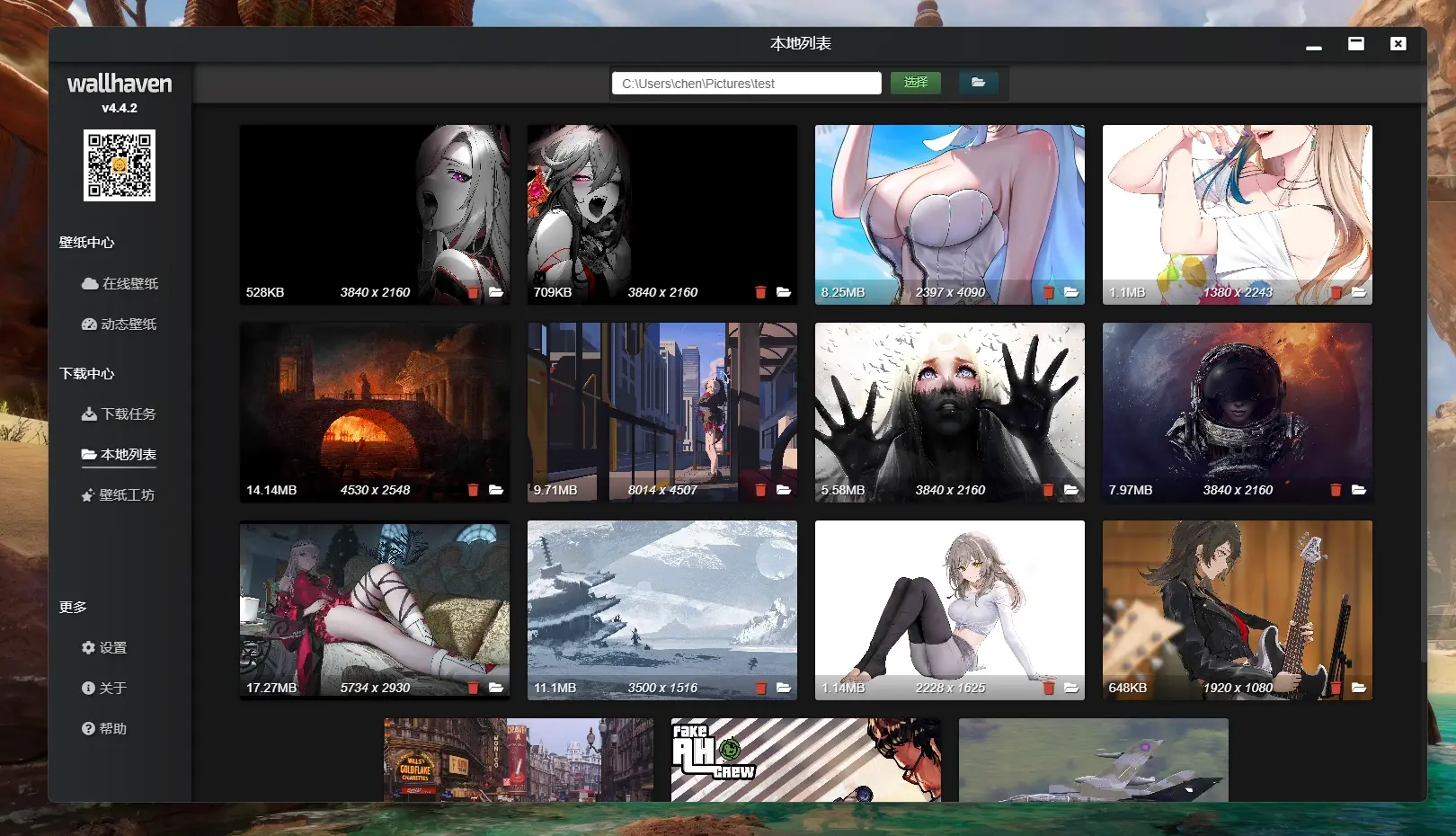Open folder for the 9.71MB wallpaper

coord(784,490)
